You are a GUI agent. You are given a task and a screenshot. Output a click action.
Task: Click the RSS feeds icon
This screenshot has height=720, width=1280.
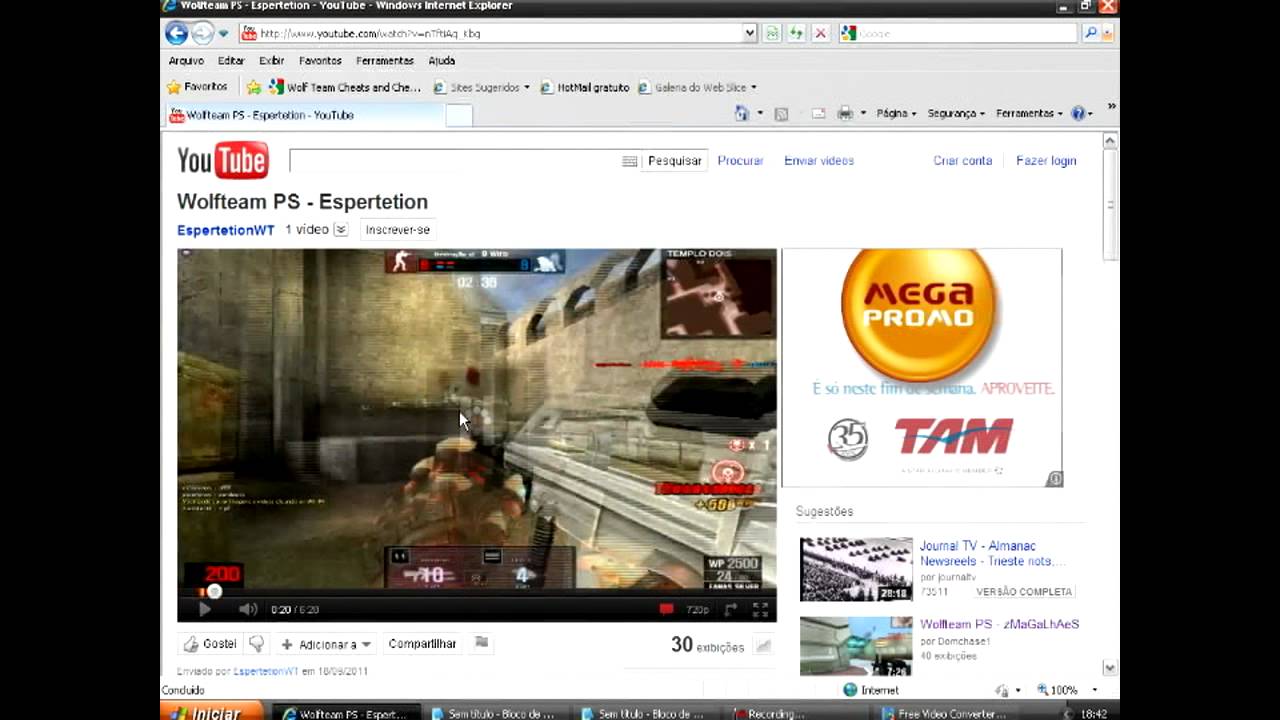click(781, 114)
